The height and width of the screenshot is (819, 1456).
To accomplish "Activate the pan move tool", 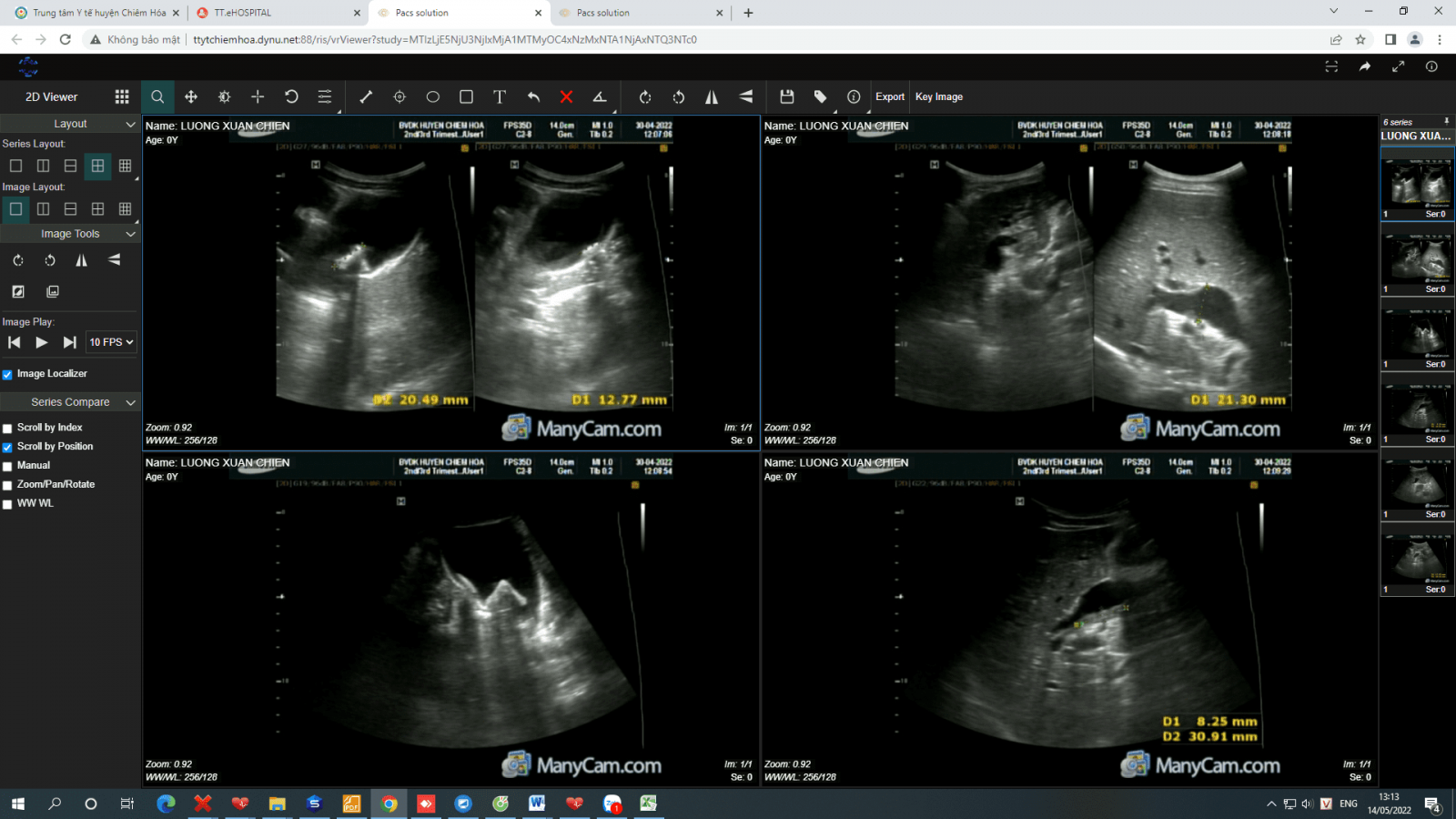I will (x=191, y=96).
